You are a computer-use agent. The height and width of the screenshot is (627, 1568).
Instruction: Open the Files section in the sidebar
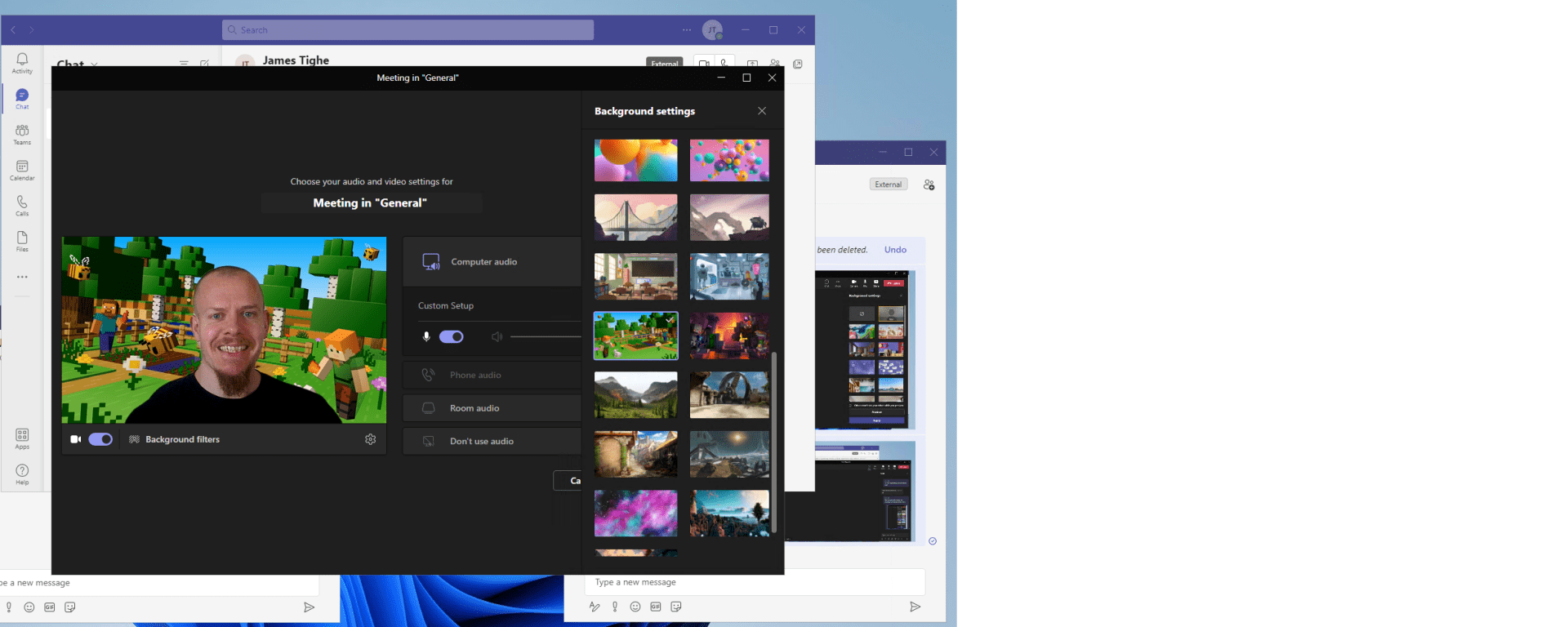22,241
